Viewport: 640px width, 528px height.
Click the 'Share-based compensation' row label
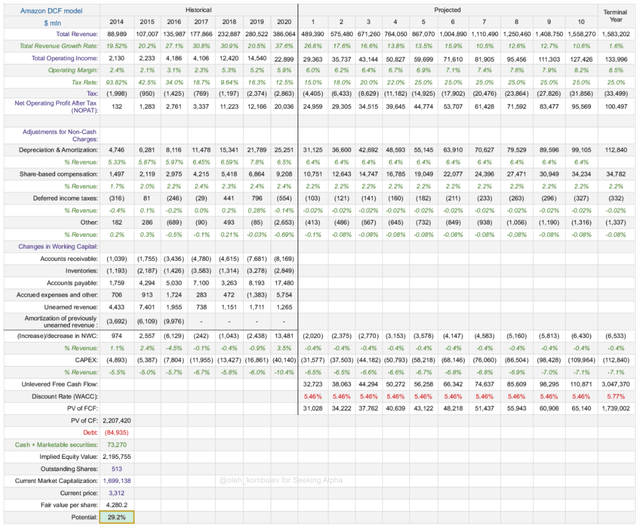click(x=59, y=174)
